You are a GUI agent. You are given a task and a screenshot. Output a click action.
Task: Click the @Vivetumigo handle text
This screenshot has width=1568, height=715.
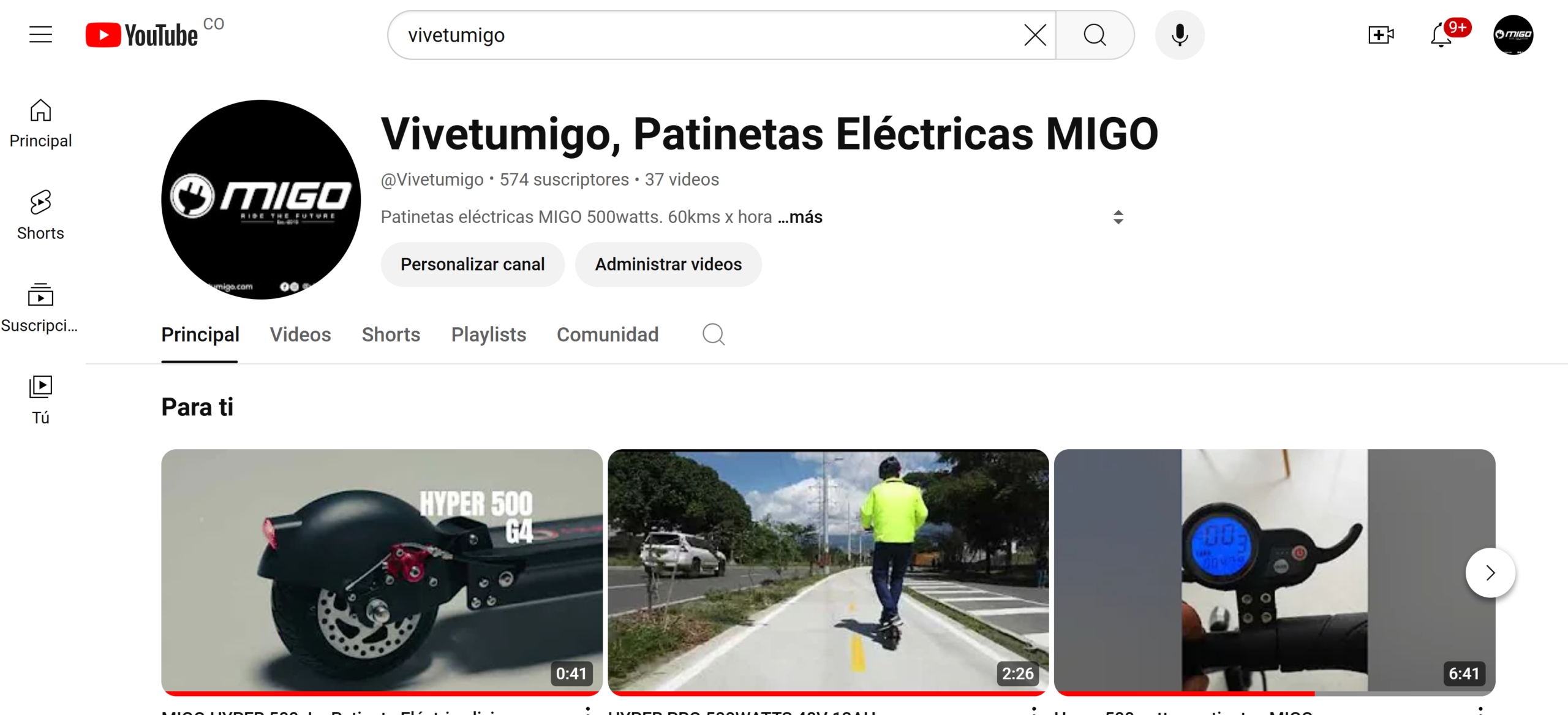[432, 180]
